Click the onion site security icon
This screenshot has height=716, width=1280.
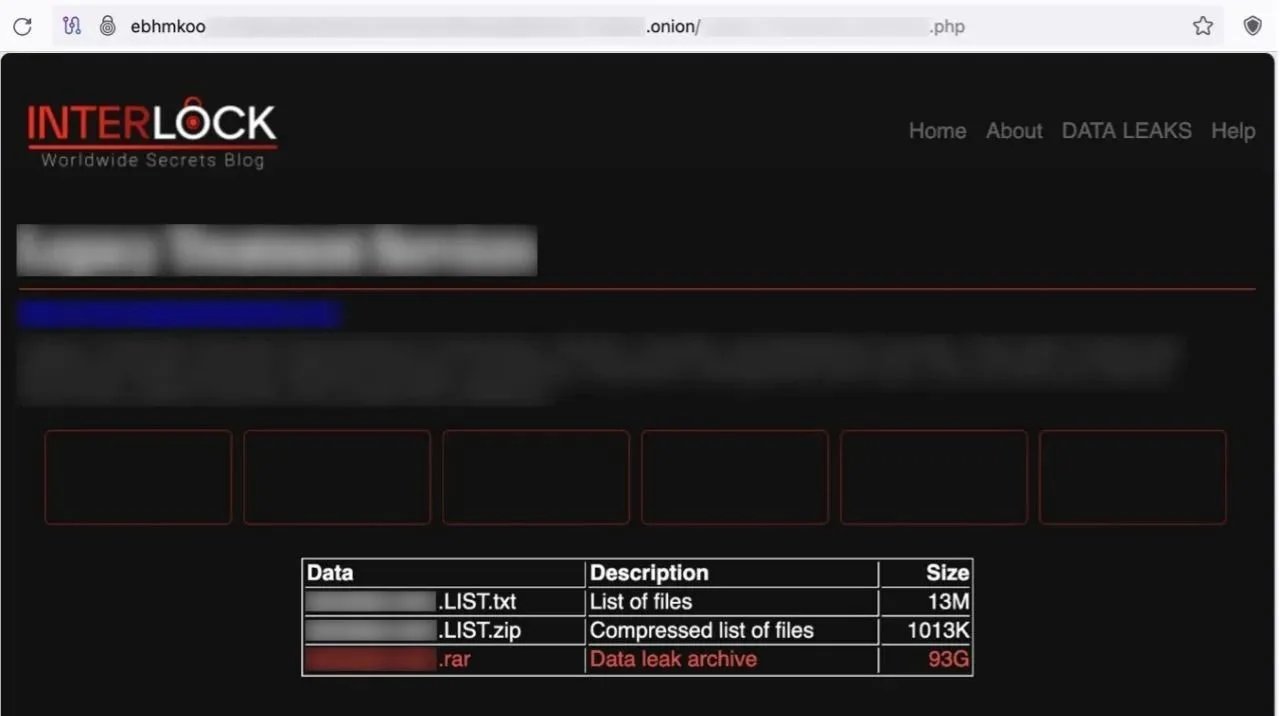click(107, 26)
